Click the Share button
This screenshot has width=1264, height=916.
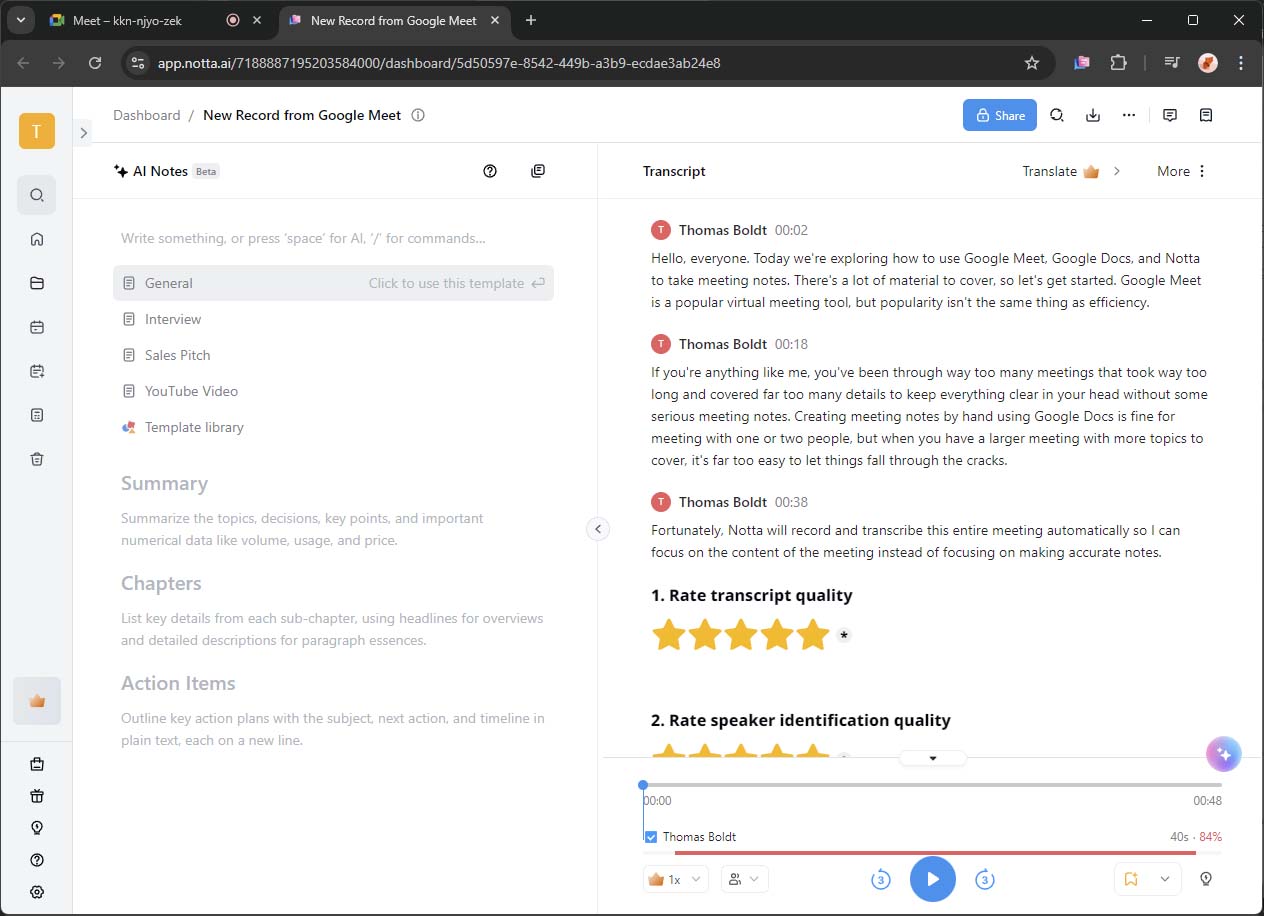[1000, 115]
